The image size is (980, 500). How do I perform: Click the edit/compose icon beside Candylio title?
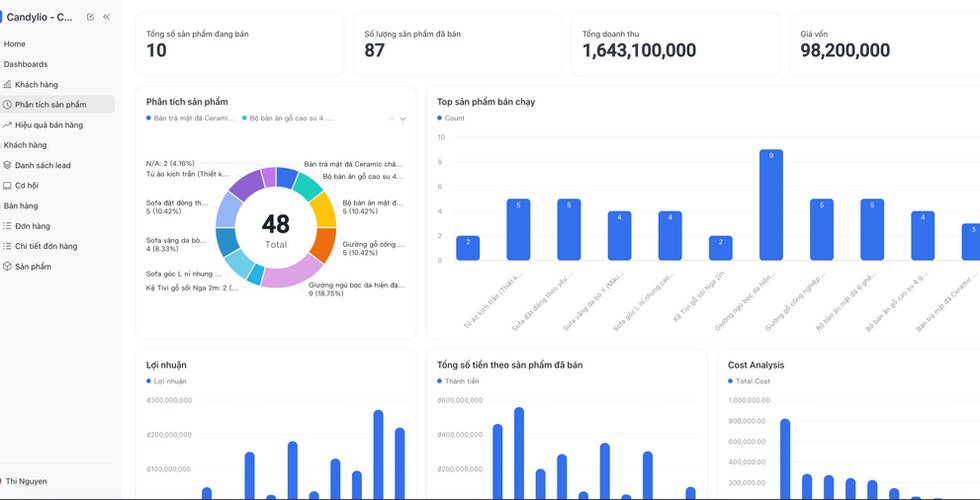pyautogui.click(x=91, y=18)
